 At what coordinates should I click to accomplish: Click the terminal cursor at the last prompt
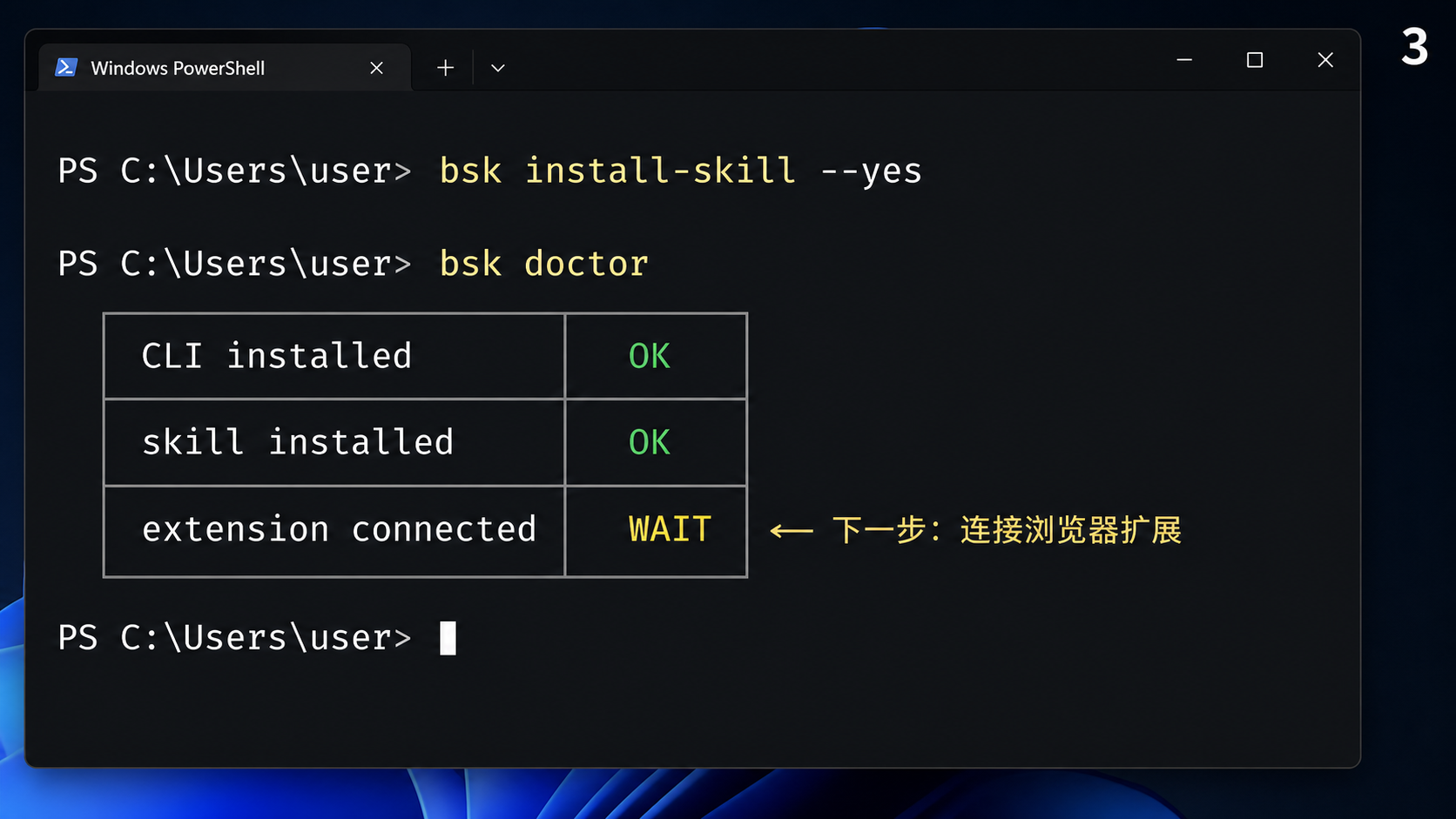(x=448, y=638)
